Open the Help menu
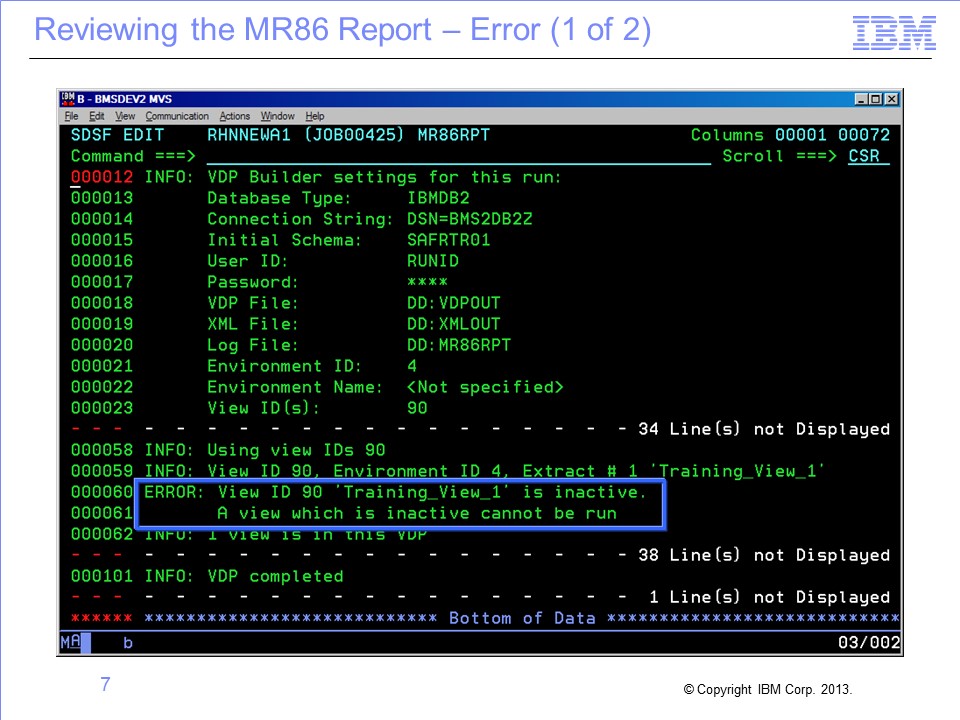 (315, 116)
